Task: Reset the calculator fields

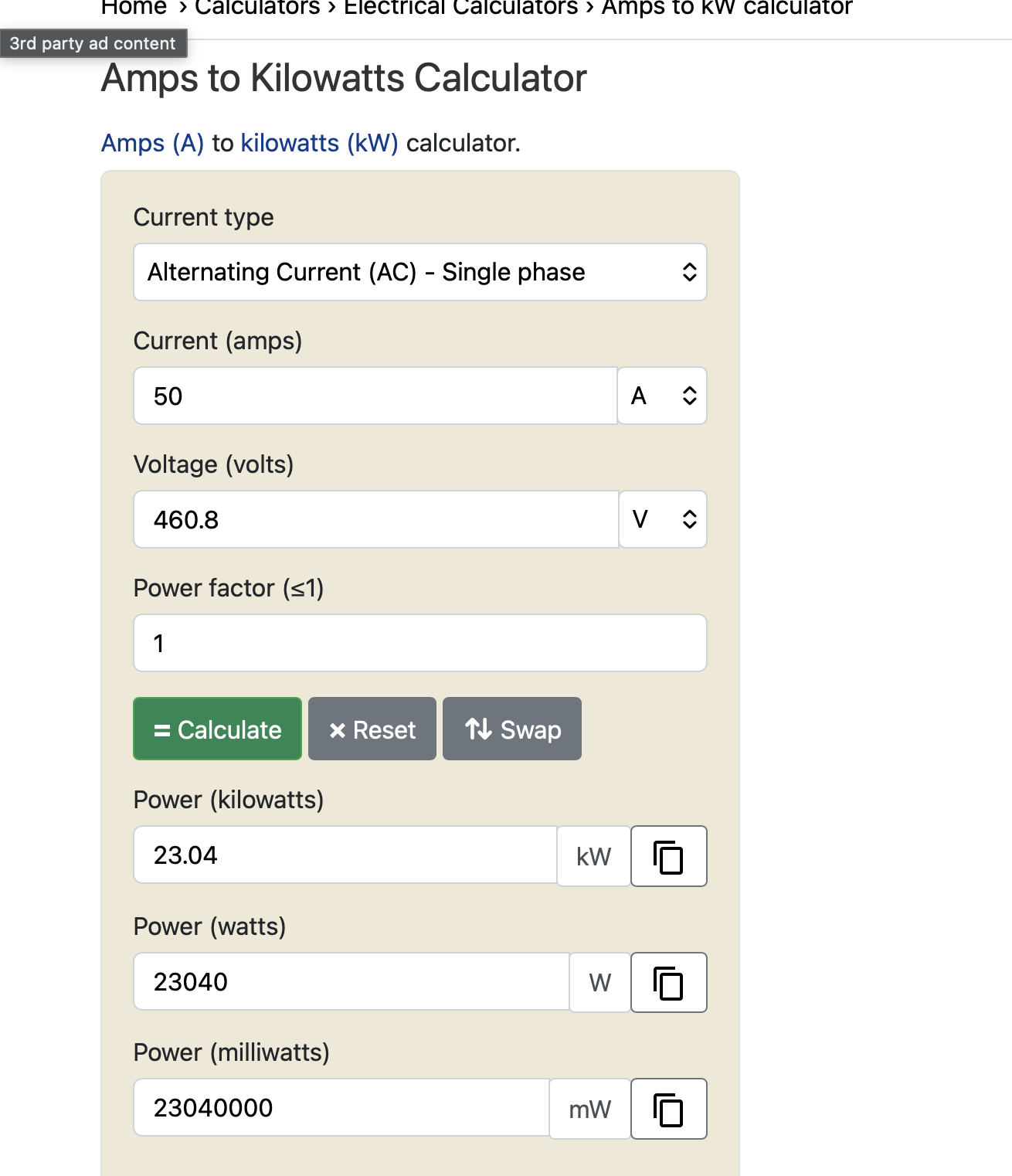Action: tap(372, 729)
